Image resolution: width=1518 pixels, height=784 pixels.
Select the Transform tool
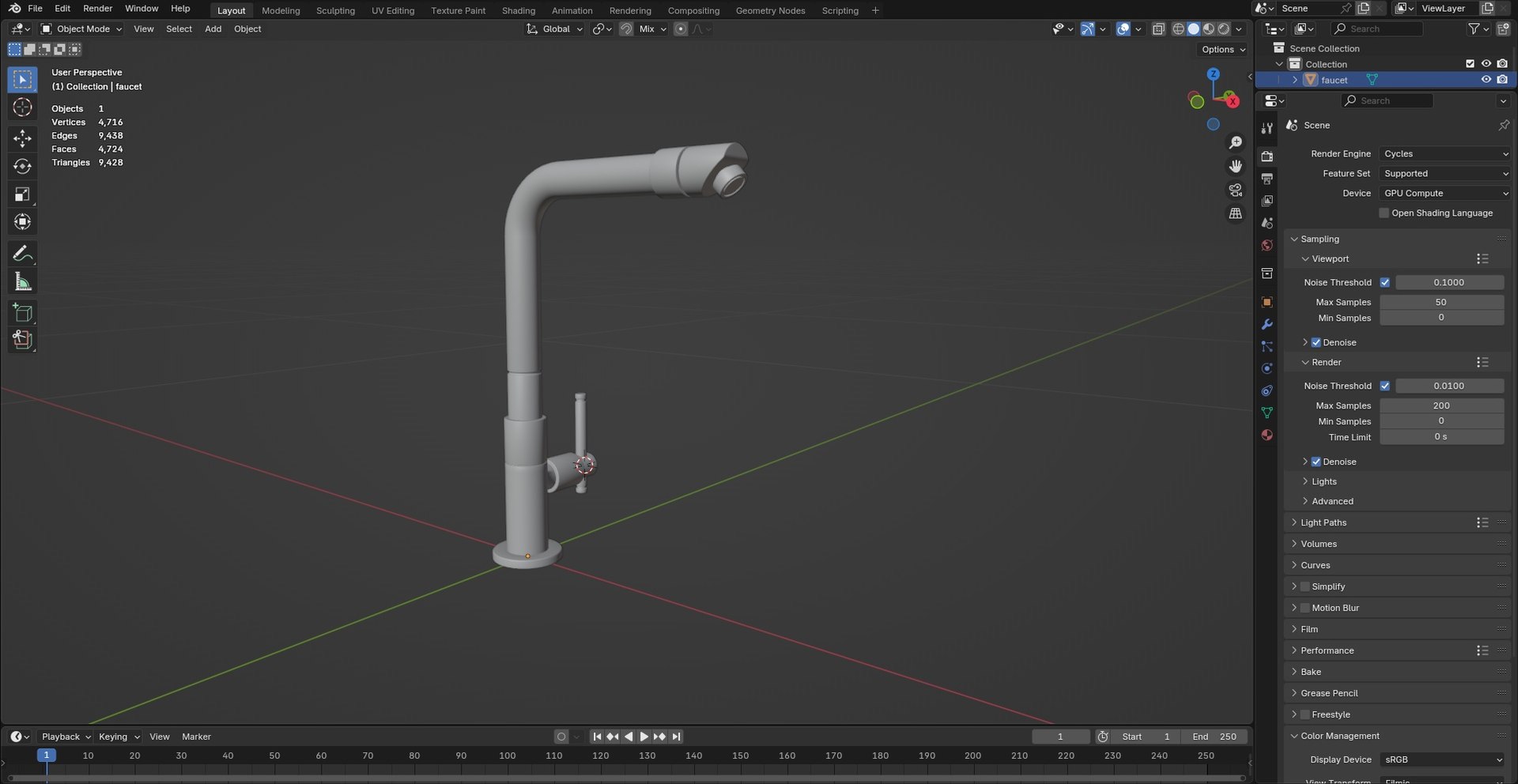22,222
